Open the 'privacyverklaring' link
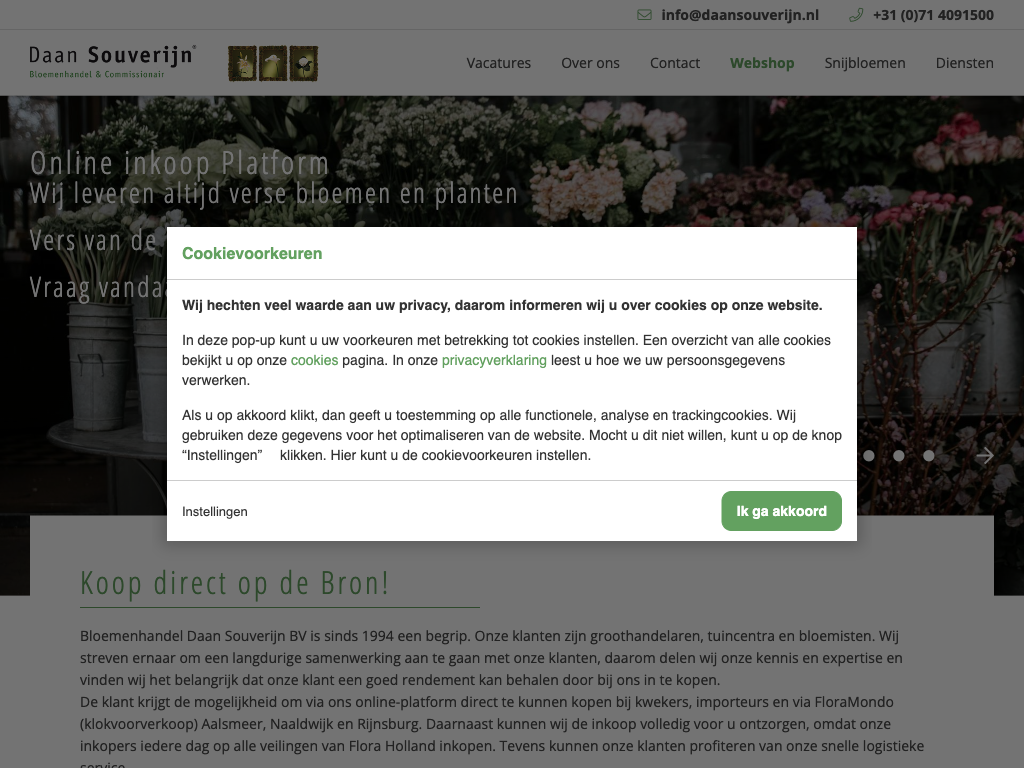 pos(494,360)
